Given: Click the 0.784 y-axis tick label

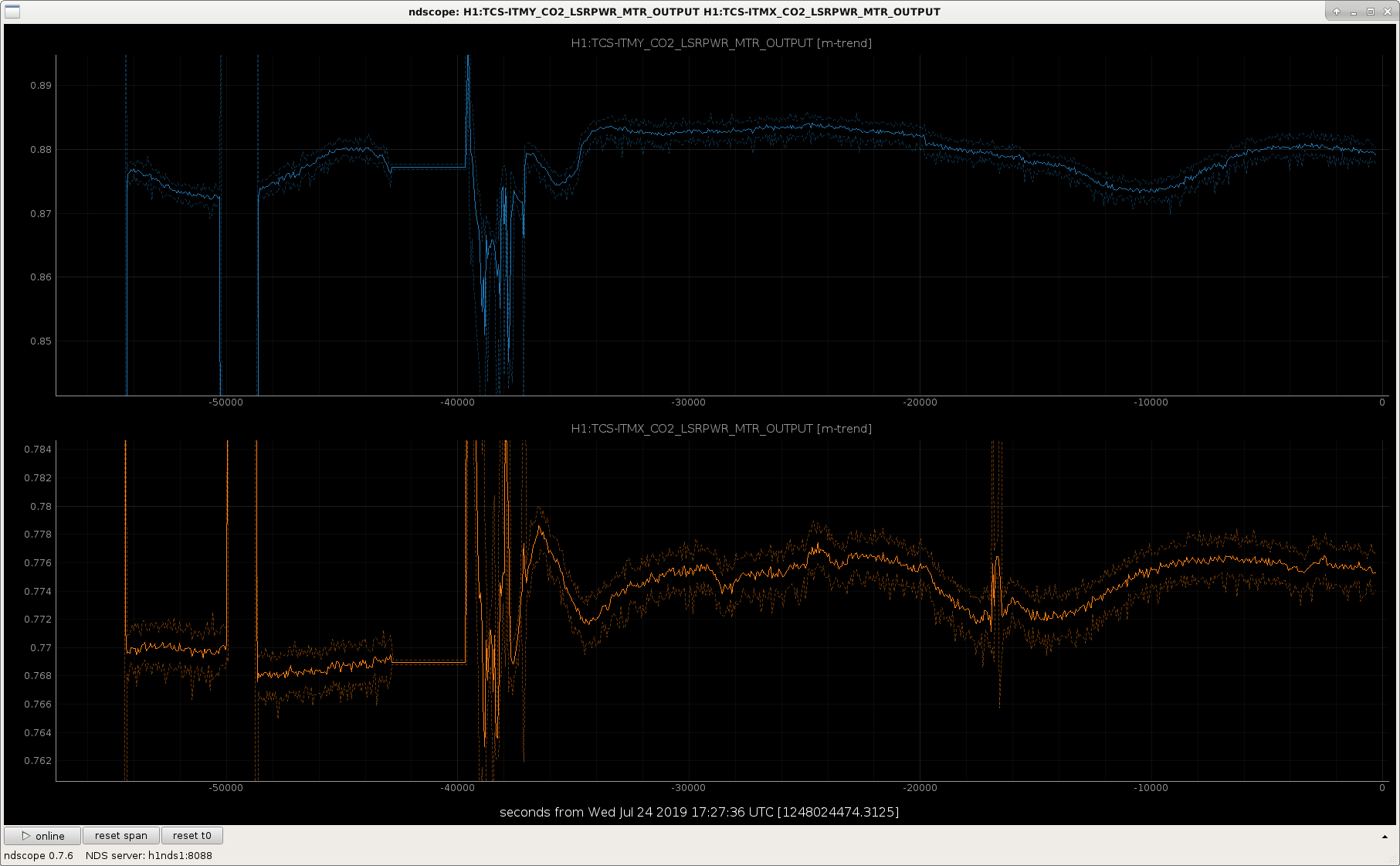Looking at the screenshot, I should 38,450.
